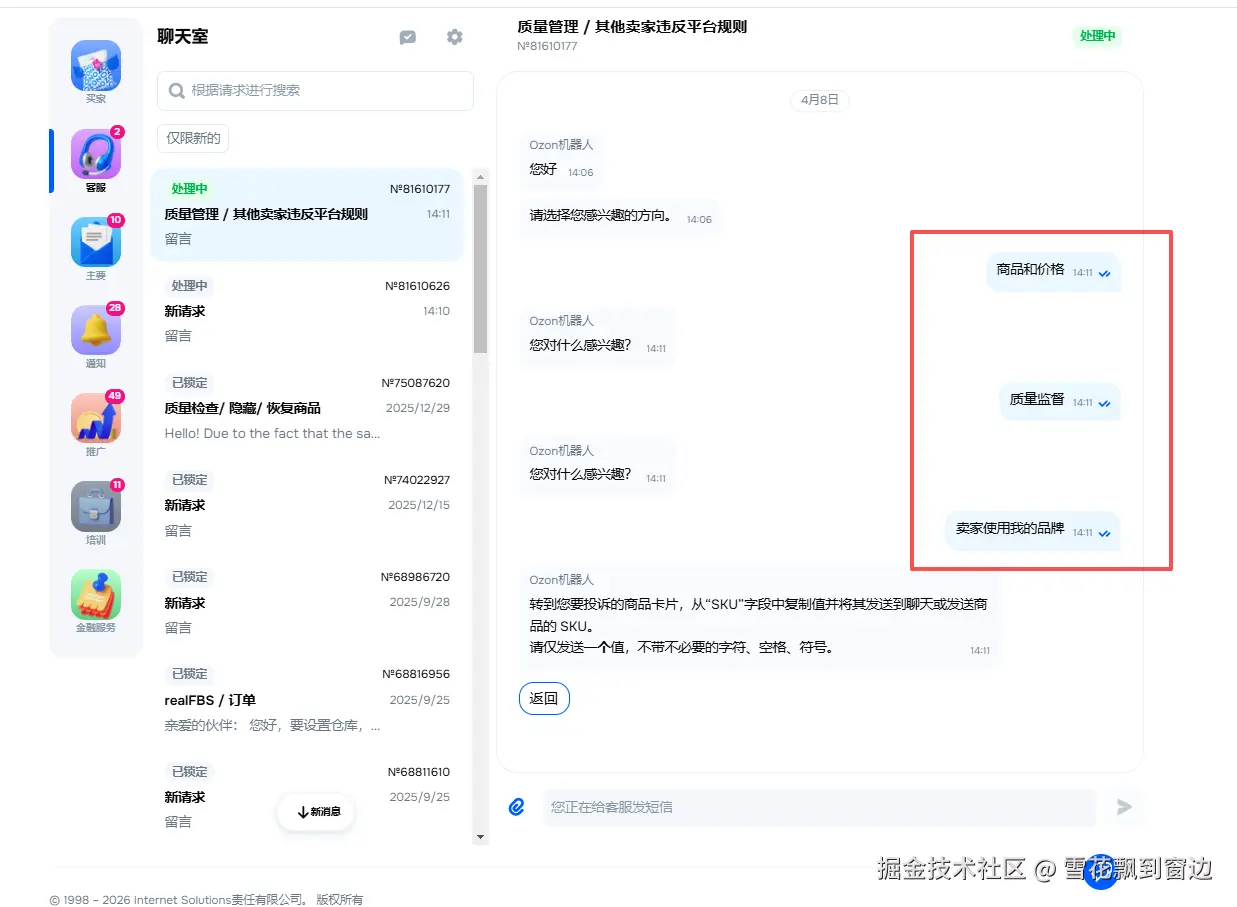Viewport: 1237px width, 907px height.
Task: Click the 处理中 status badge in header
Action: [x=1097, y=36]
